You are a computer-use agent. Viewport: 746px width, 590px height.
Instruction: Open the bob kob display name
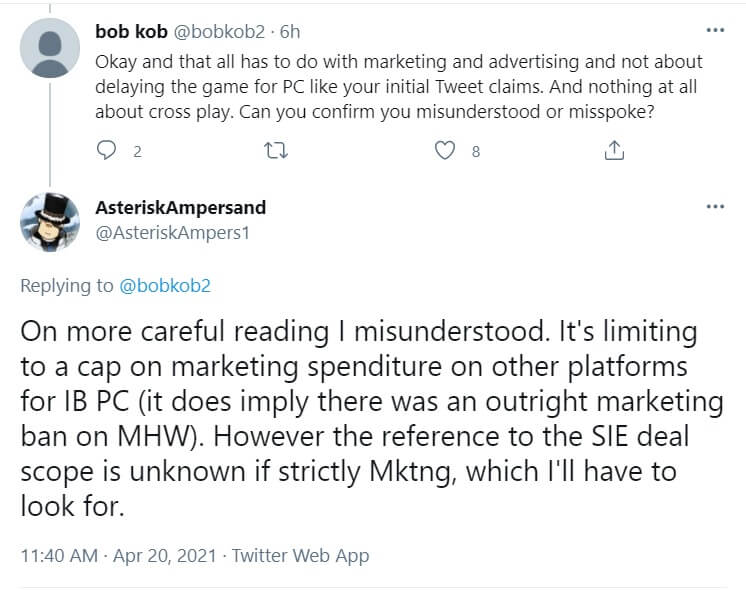click(x=130, y=32)
